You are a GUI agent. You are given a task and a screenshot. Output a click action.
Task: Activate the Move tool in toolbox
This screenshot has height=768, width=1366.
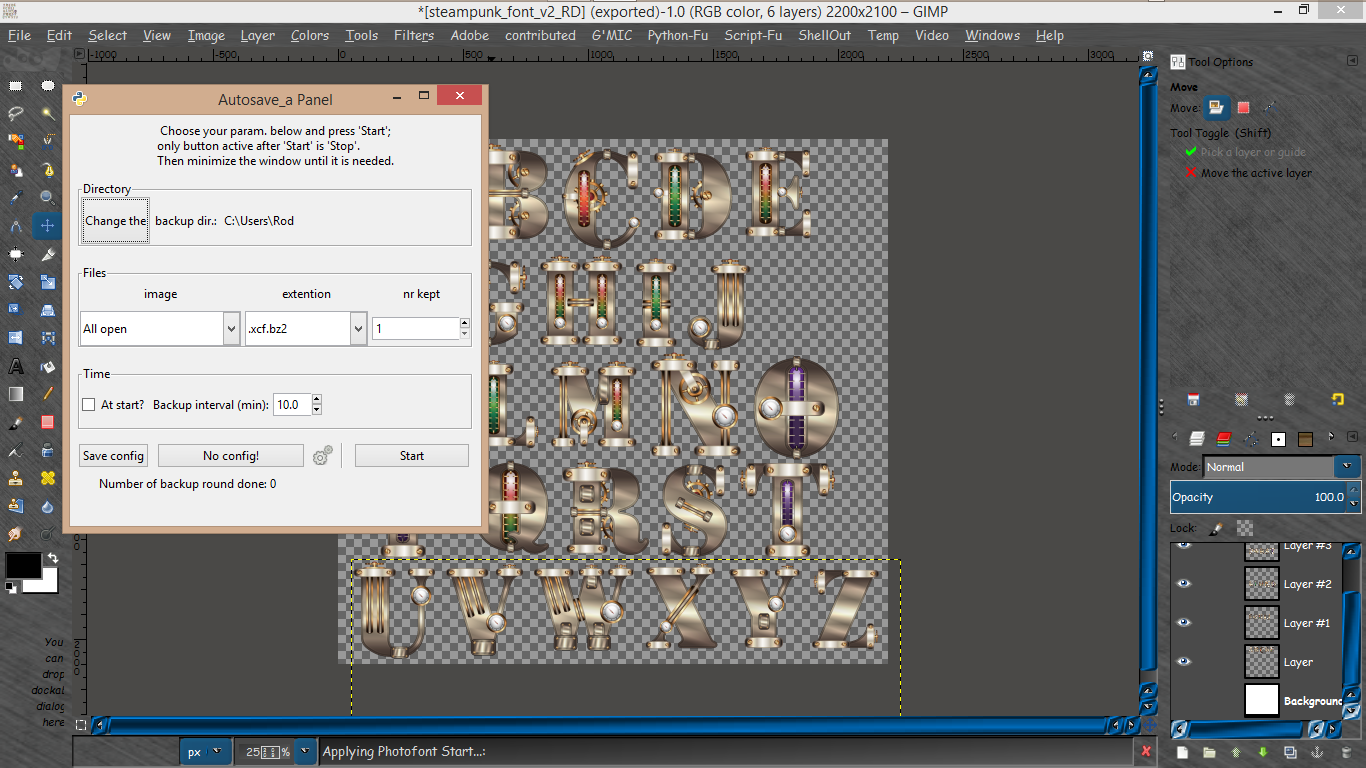(48, 226)
